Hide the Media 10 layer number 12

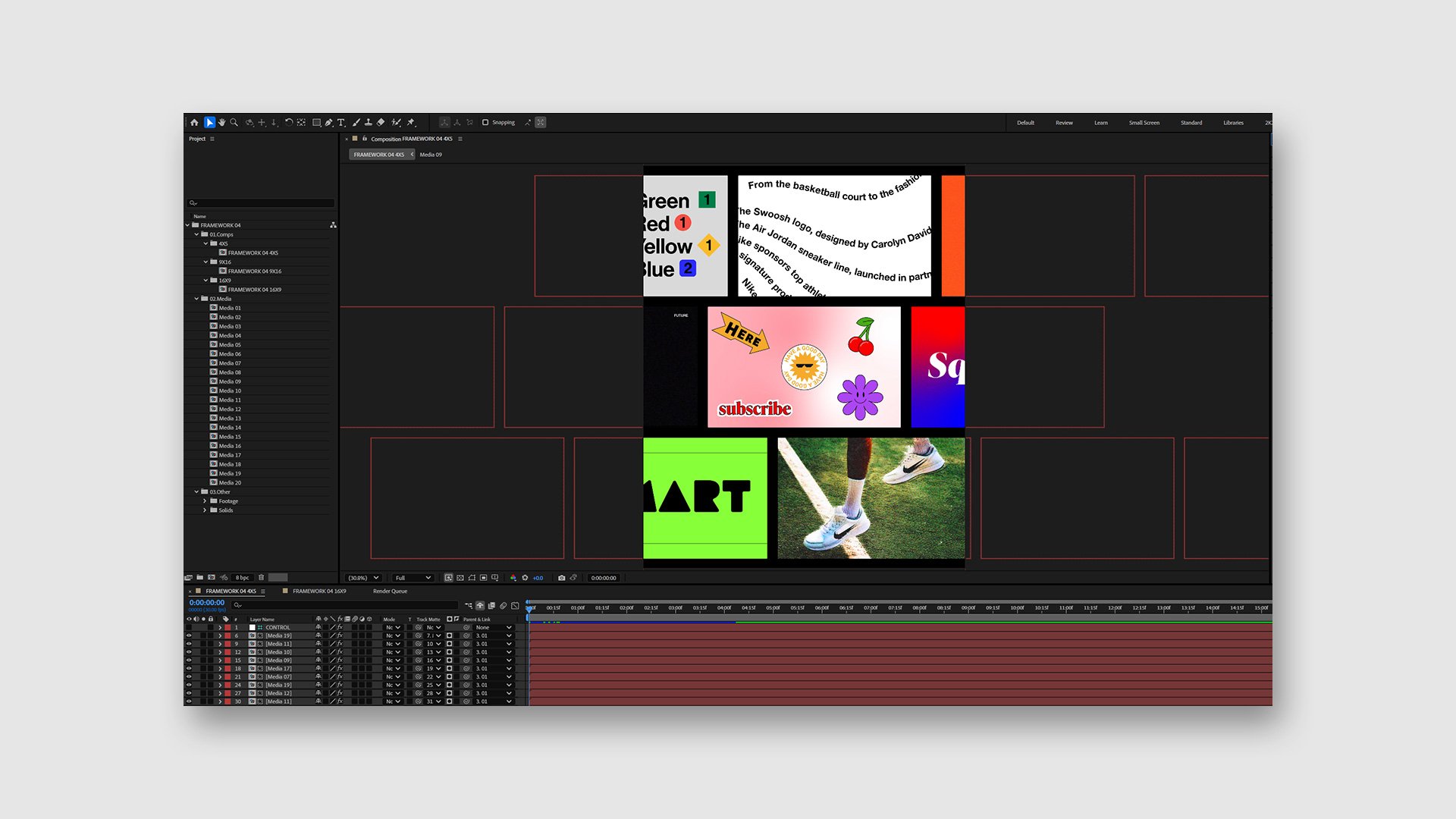coord(189,652)
